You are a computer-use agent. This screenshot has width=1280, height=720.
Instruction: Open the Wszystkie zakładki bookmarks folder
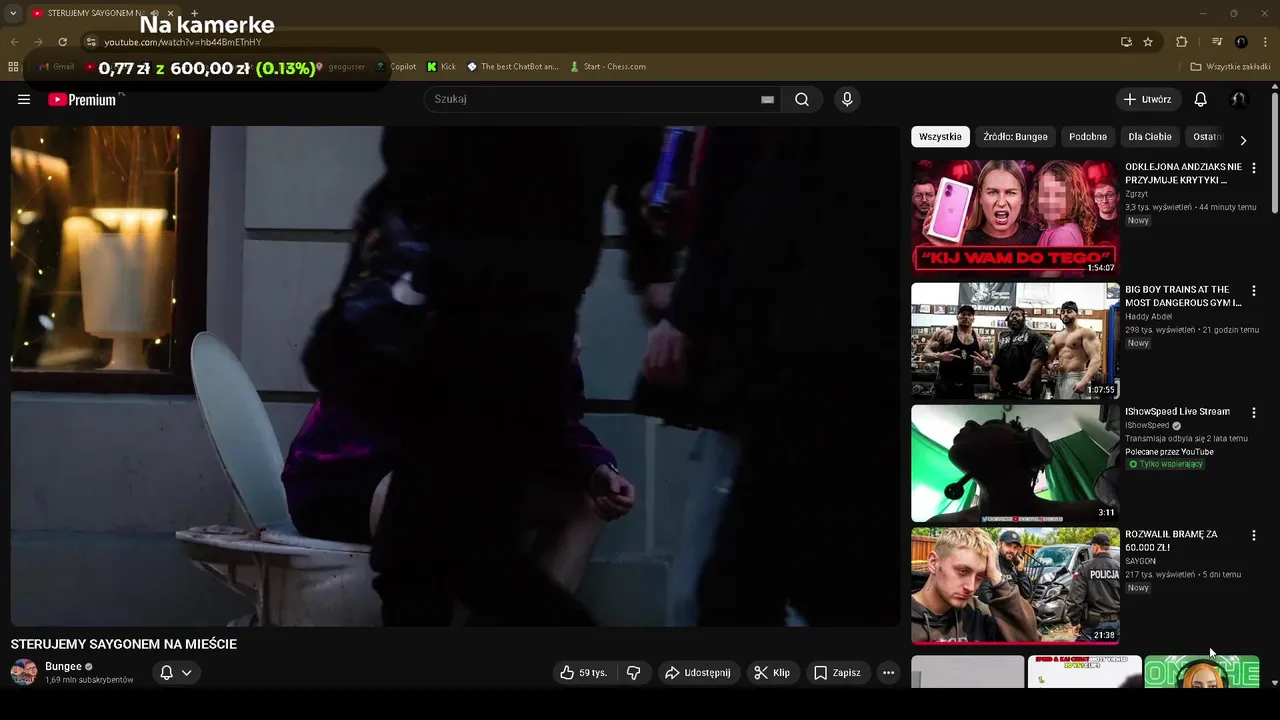tap(1230, 67)
